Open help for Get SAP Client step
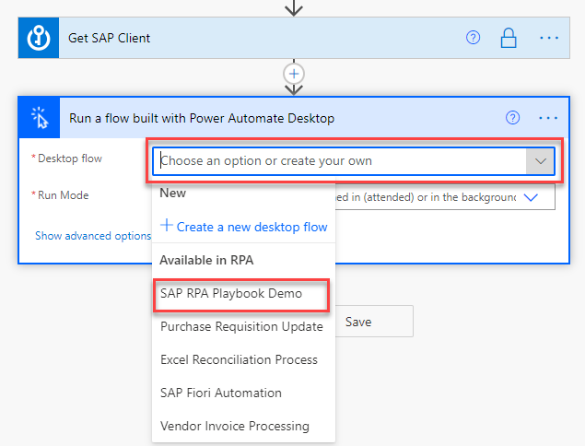 (x=473, y=38)
